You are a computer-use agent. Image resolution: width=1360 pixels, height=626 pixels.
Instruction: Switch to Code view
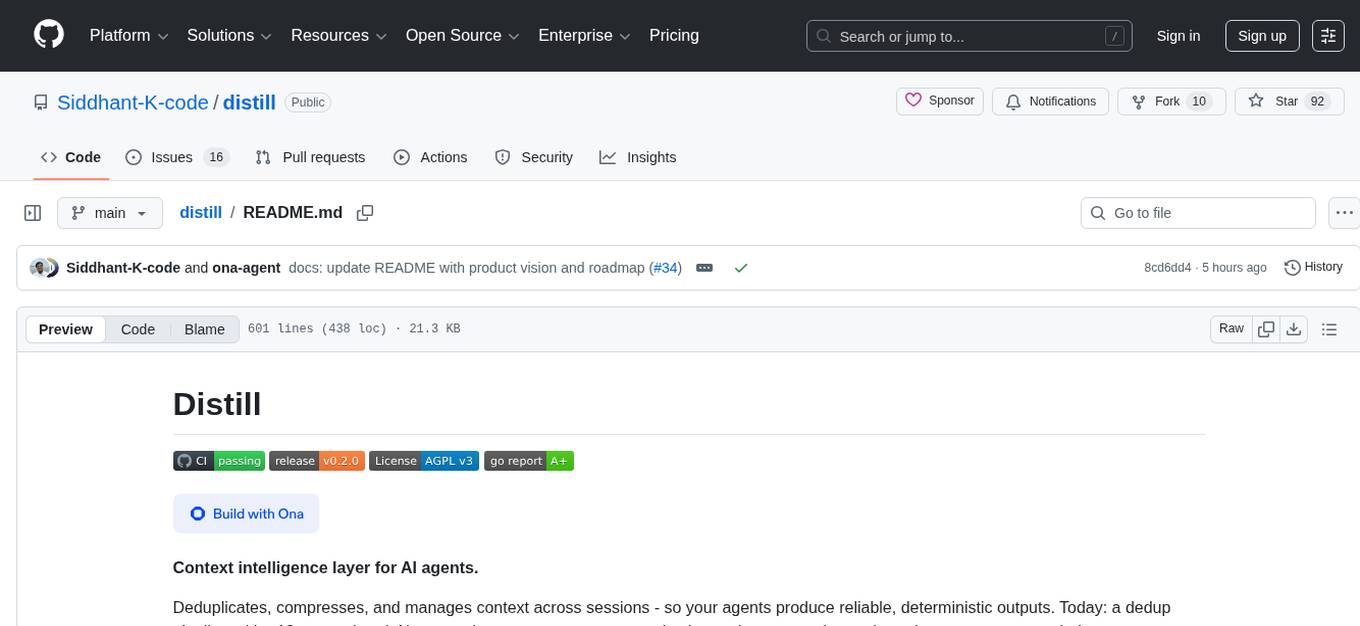[x=138, y=329]
